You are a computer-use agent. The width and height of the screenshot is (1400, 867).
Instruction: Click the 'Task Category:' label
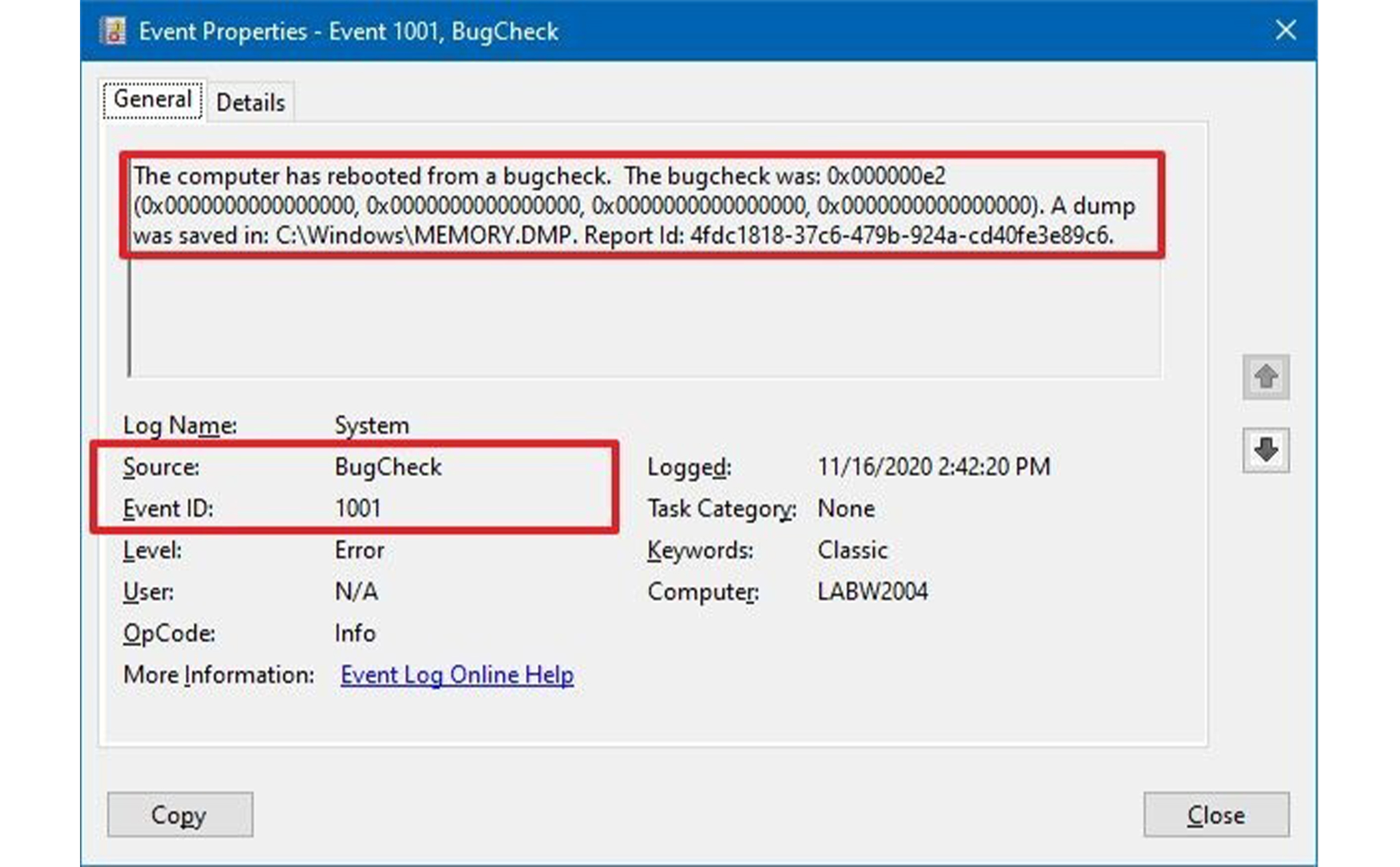pyautogui.click(x=722, y=509)
